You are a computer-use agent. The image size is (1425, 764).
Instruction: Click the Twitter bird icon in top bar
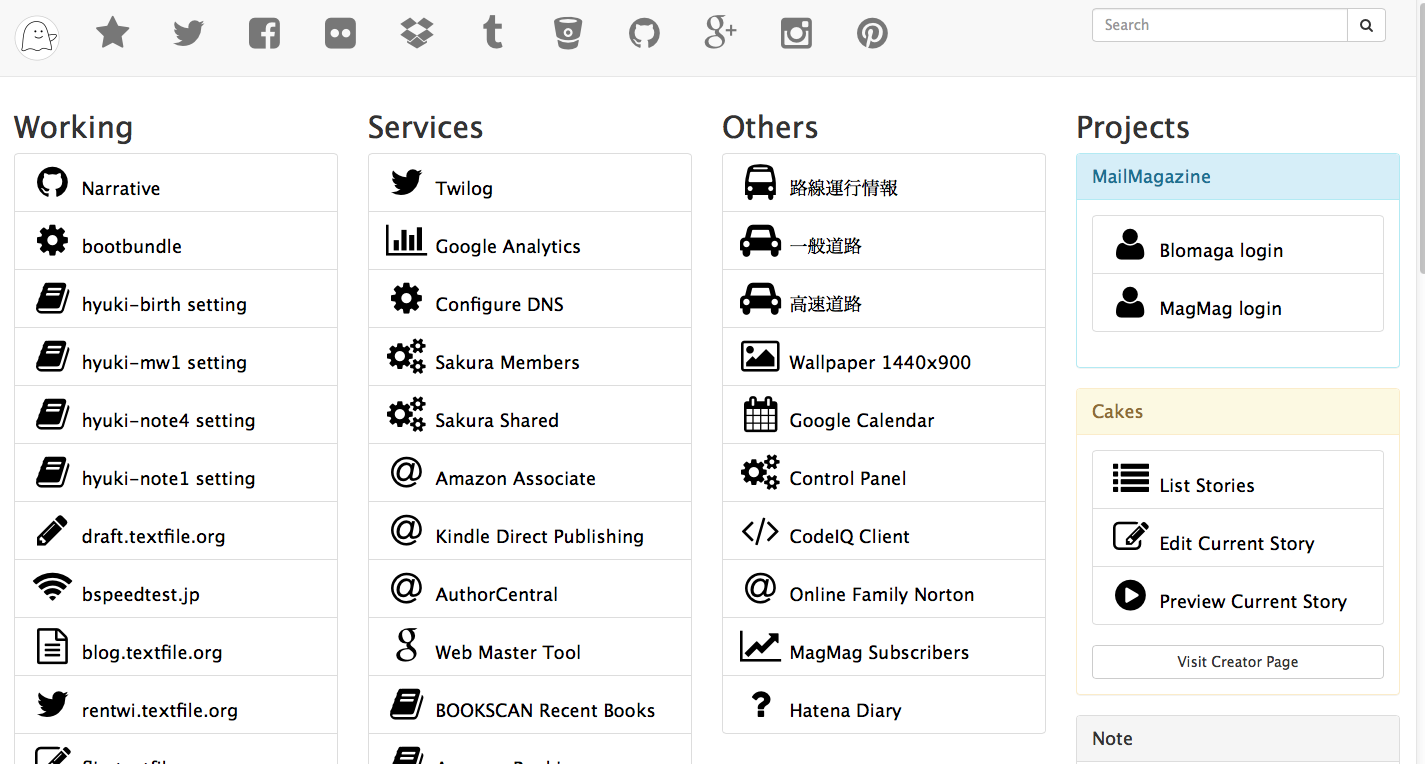click(x=188, y=34)
